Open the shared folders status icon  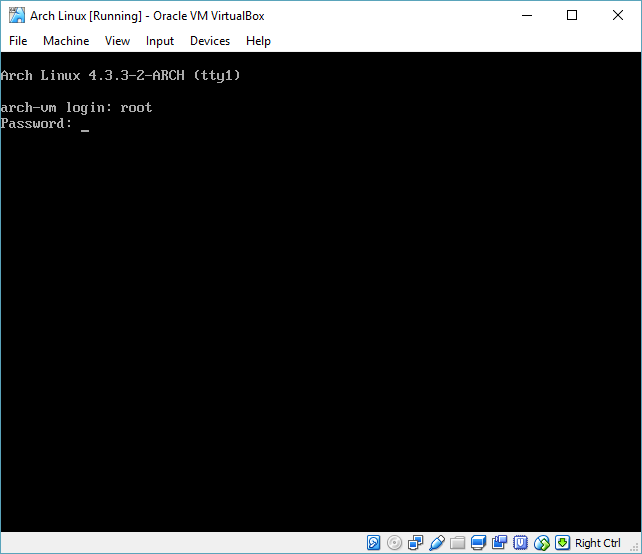(457, 543)
